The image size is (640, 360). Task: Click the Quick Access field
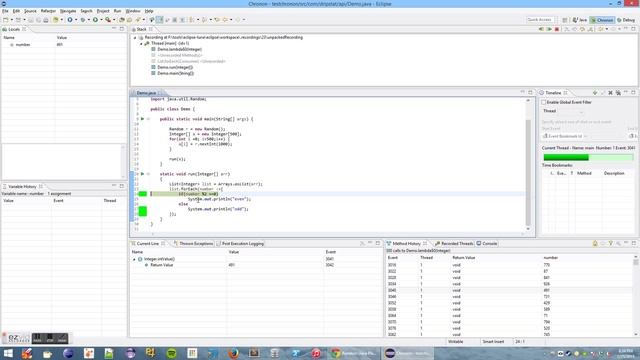540,20
